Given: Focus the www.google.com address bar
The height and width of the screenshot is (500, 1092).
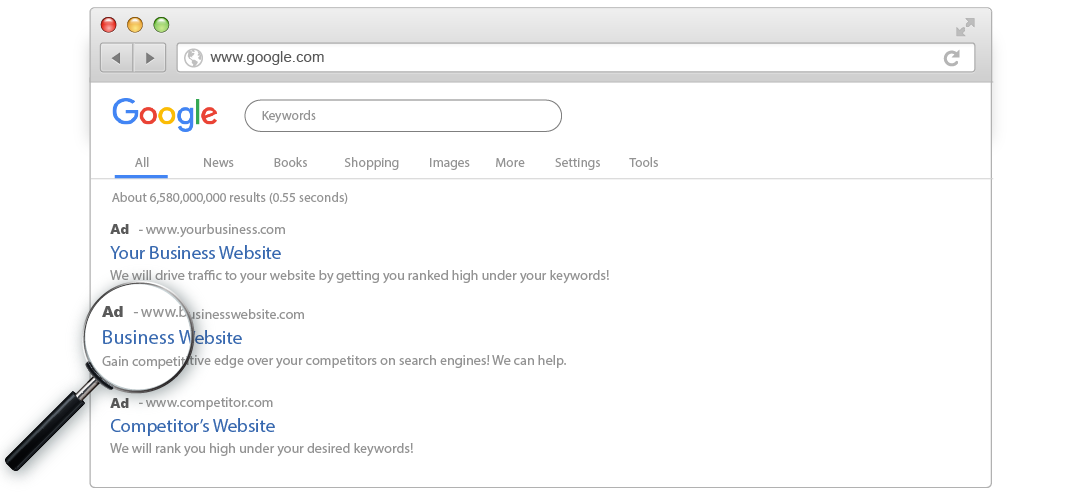Looking at the screenshot, I should [575, 58].
